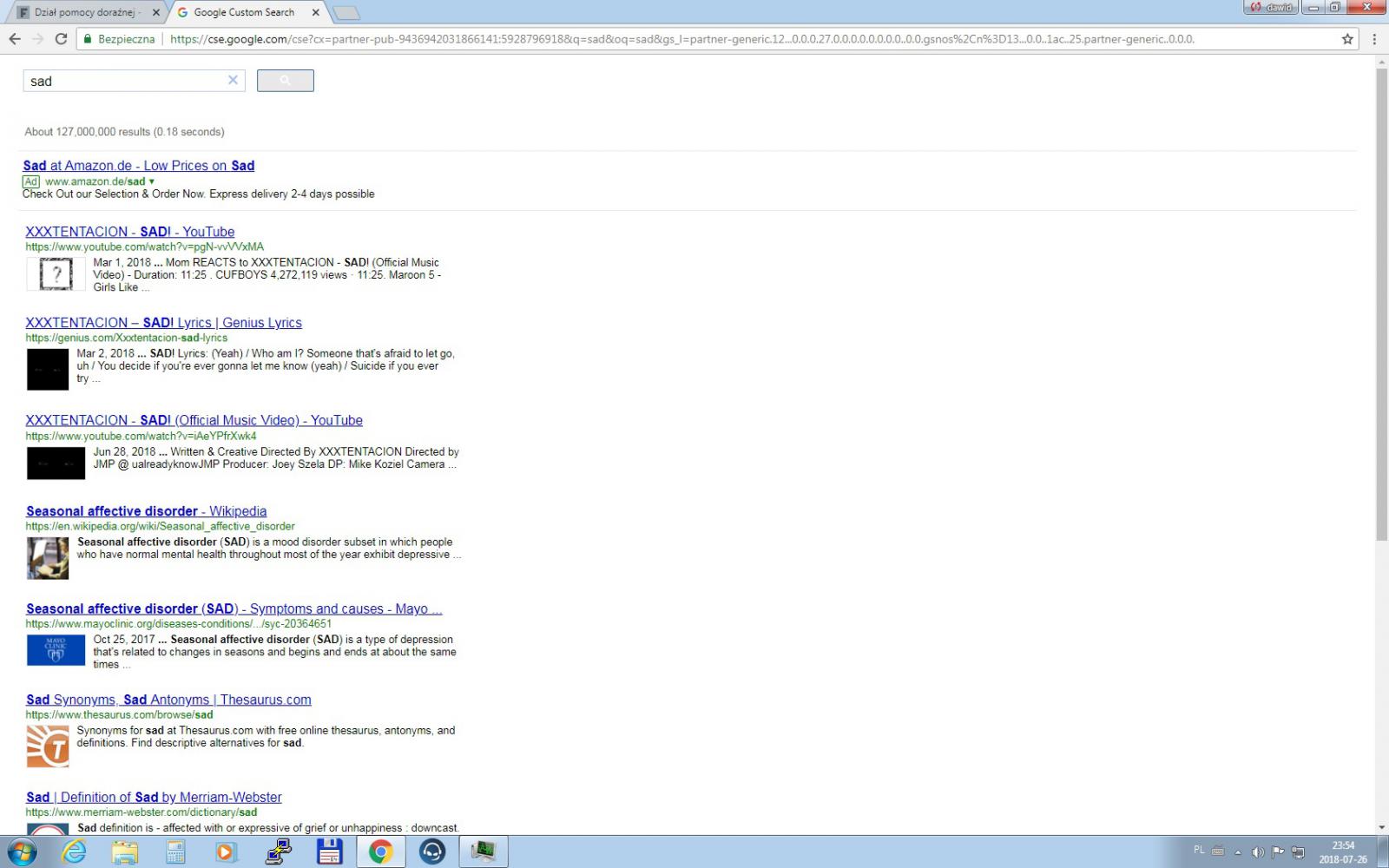Click the Mayo Clinic logo thumbnail
Screen dimensions: 1389x868
pyautogui.click(x=56, y=651)
